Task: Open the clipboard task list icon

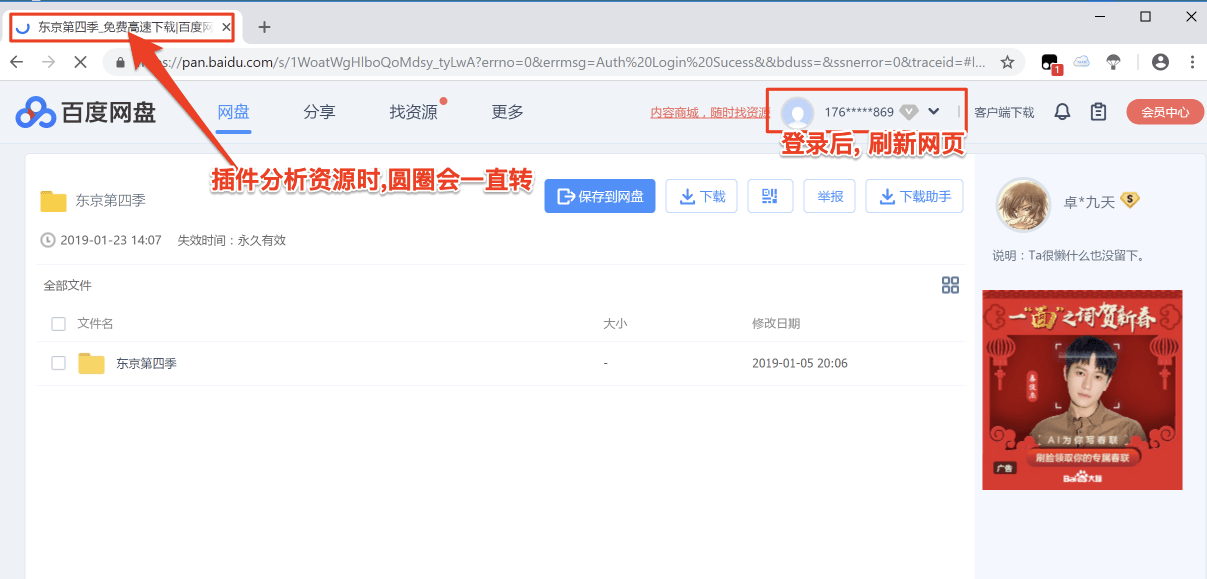Action: click(1098, 112)
